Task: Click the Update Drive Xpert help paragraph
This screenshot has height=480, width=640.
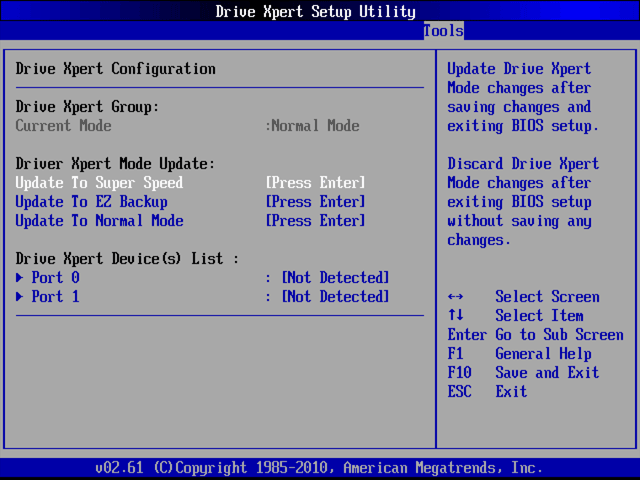Action: (522, 97)
